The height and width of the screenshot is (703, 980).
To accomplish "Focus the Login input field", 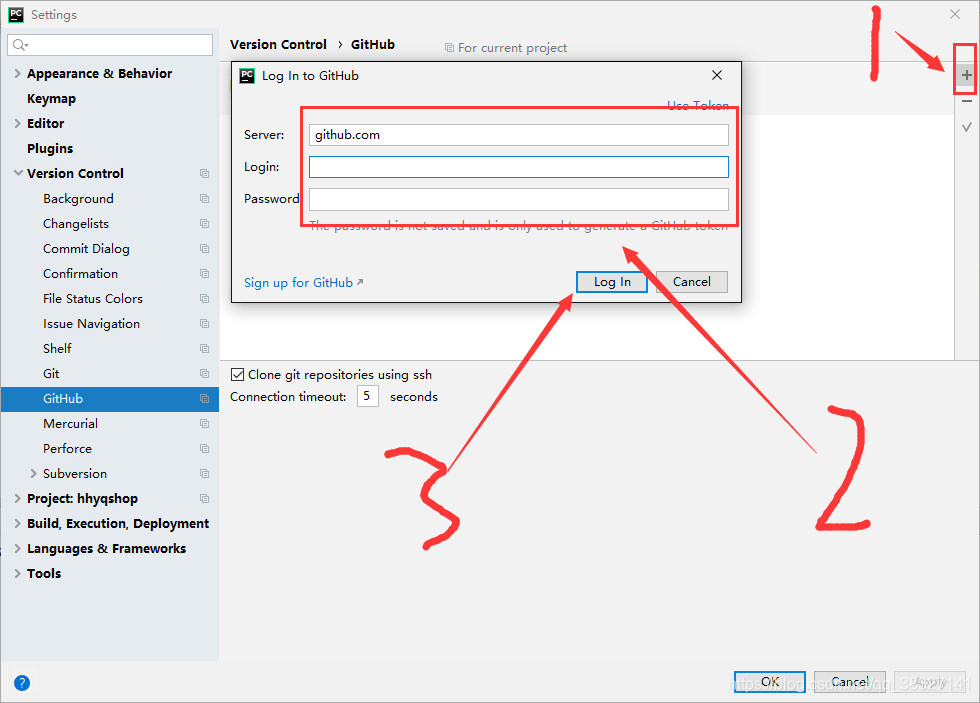I will click(x=519, y=167).
